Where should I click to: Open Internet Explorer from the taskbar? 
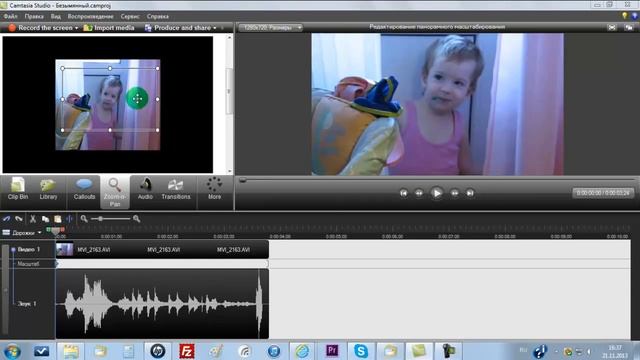[x=302, y=351]
